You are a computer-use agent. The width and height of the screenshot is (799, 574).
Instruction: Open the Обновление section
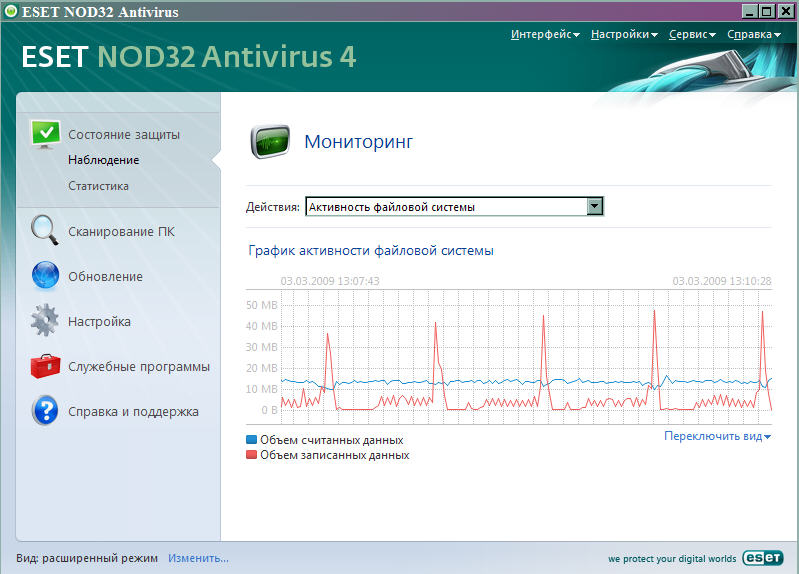point(105,276)
